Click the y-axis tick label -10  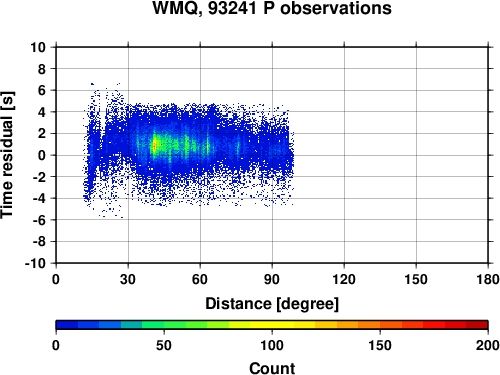(x=35, y=263)
